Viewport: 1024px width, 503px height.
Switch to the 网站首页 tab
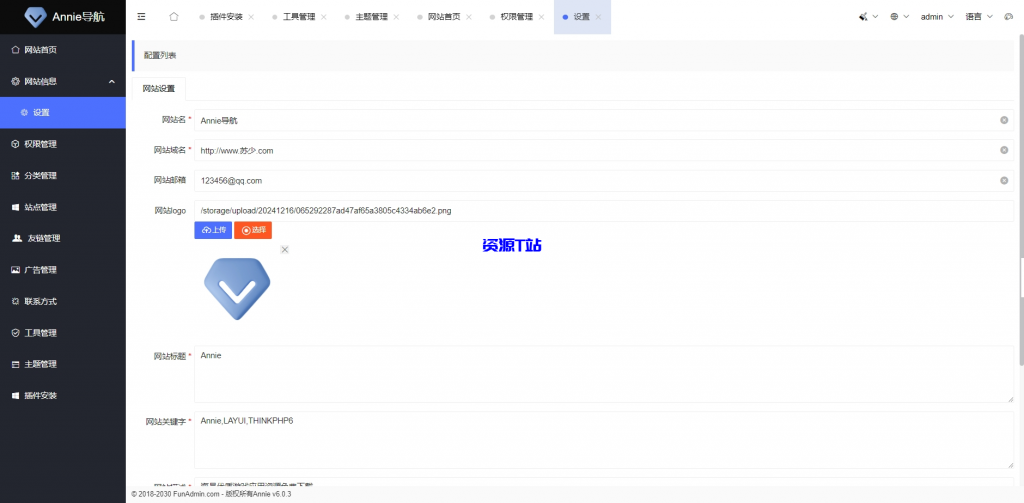click(x=443, y=17)
